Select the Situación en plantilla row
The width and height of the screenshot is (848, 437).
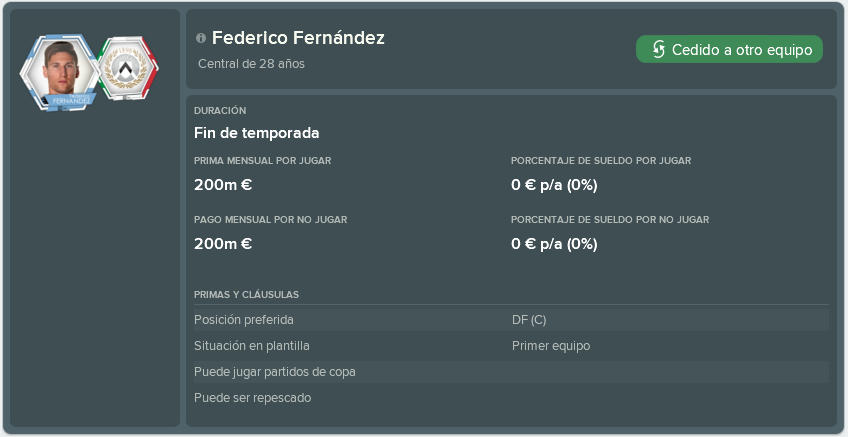click(511, 346)
